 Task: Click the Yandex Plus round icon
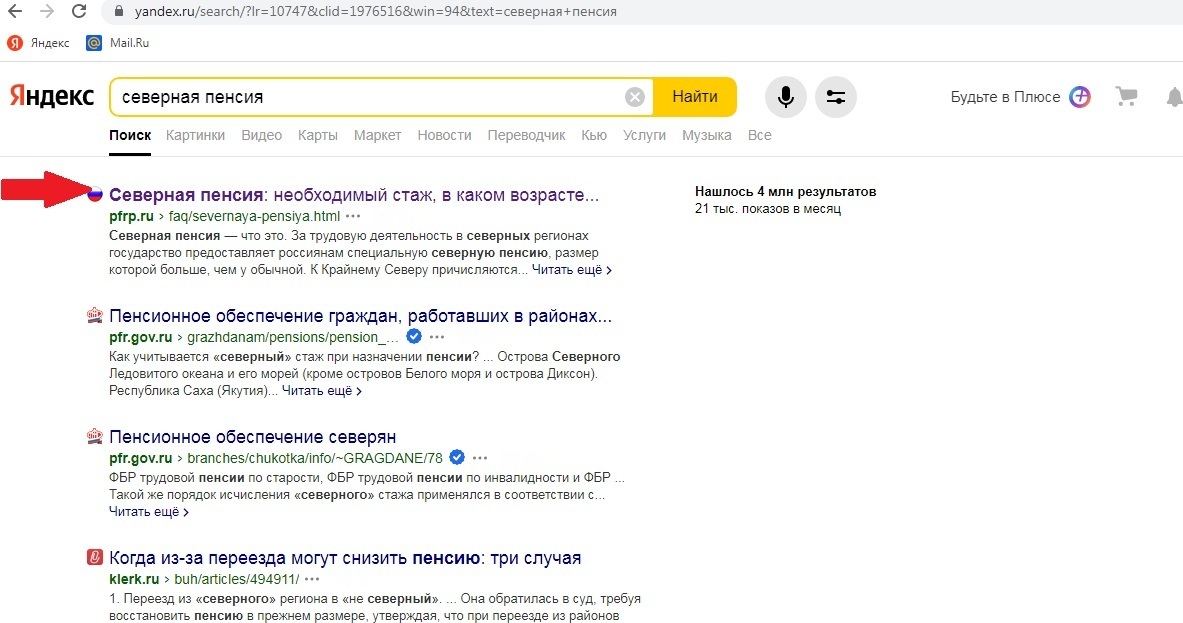1080,97
